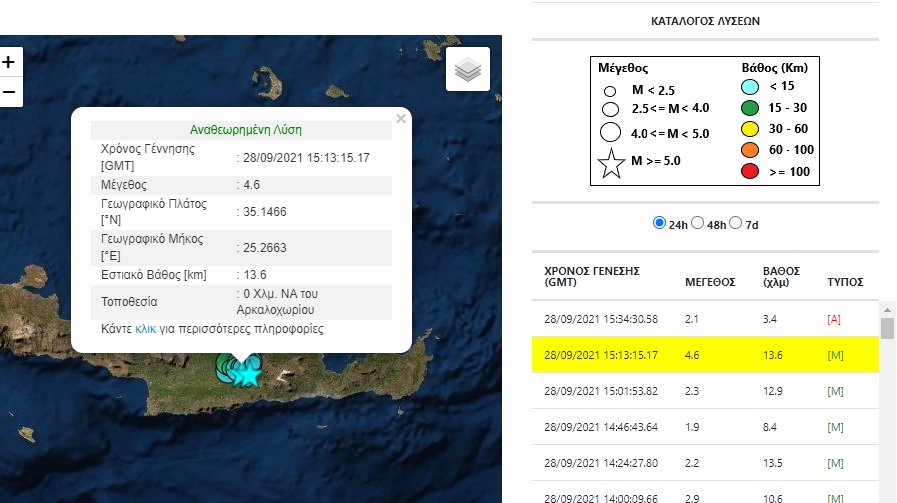Zoom out on the map
The height and width of the screenshot is (503, 897).
(x=8, y=92)
